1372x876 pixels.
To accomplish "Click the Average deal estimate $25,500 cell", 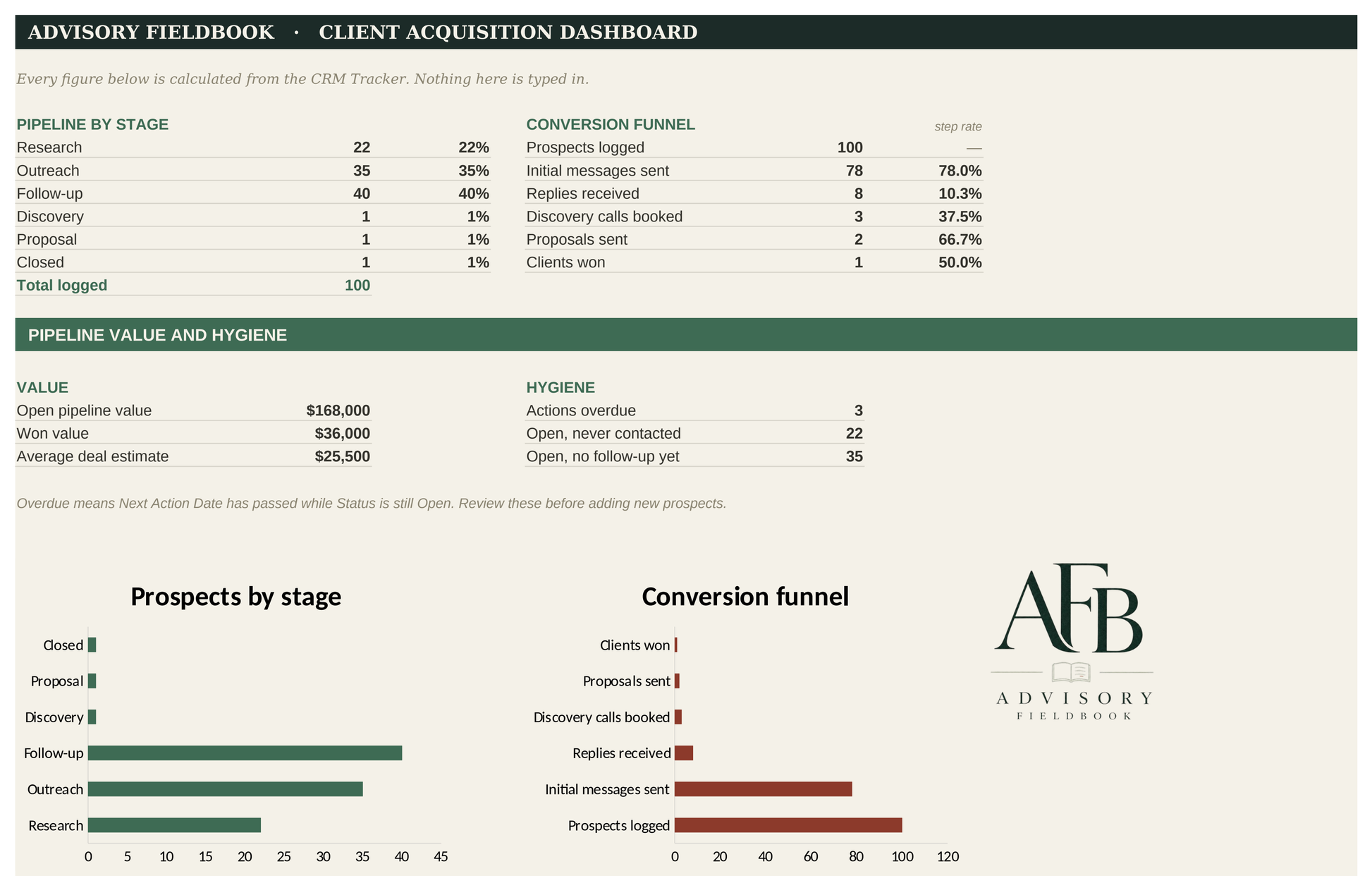I will tap(342, 456).
